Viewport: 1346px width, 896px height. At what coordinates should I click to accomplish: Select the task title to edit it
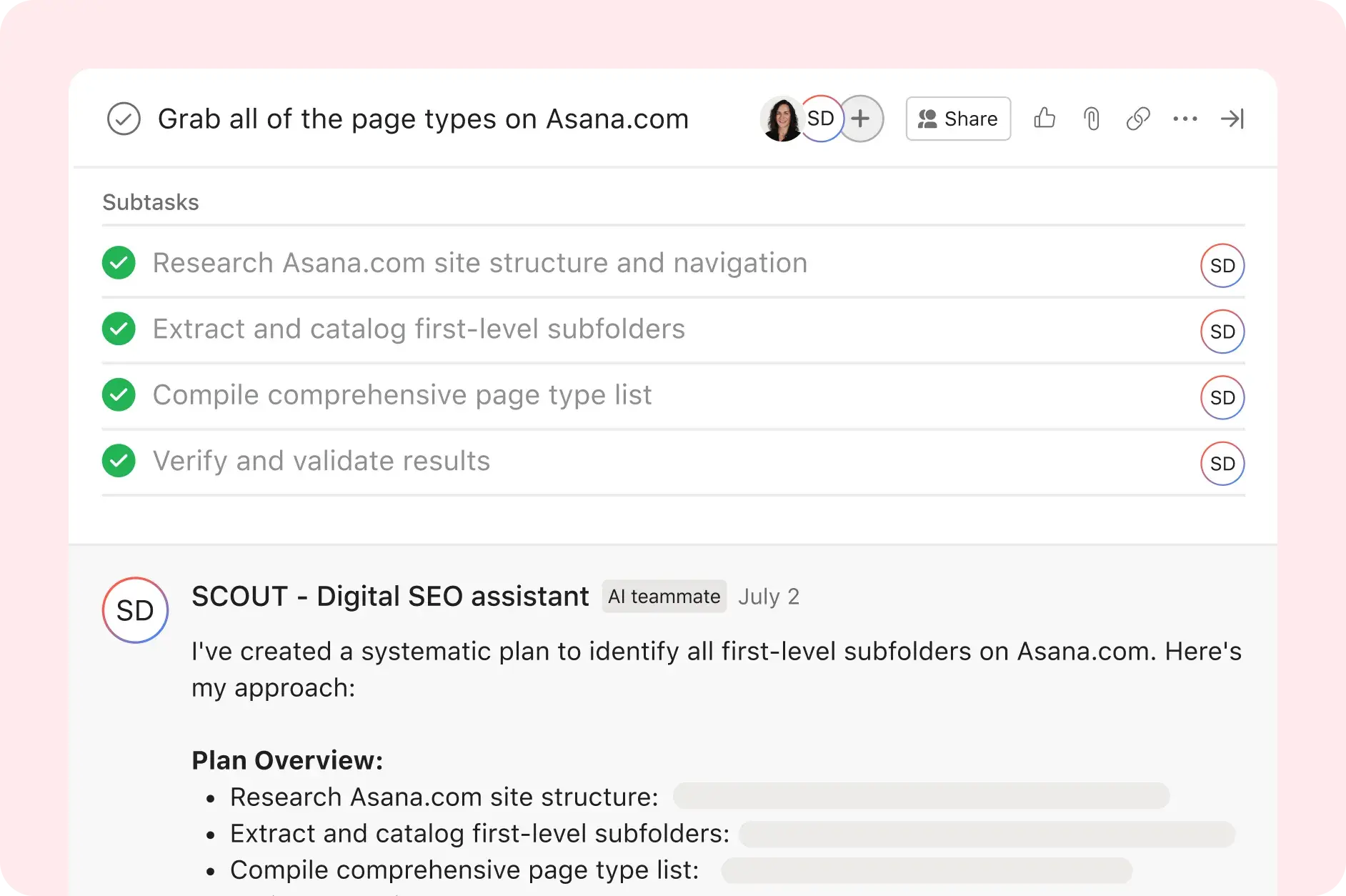click(422, 119)
